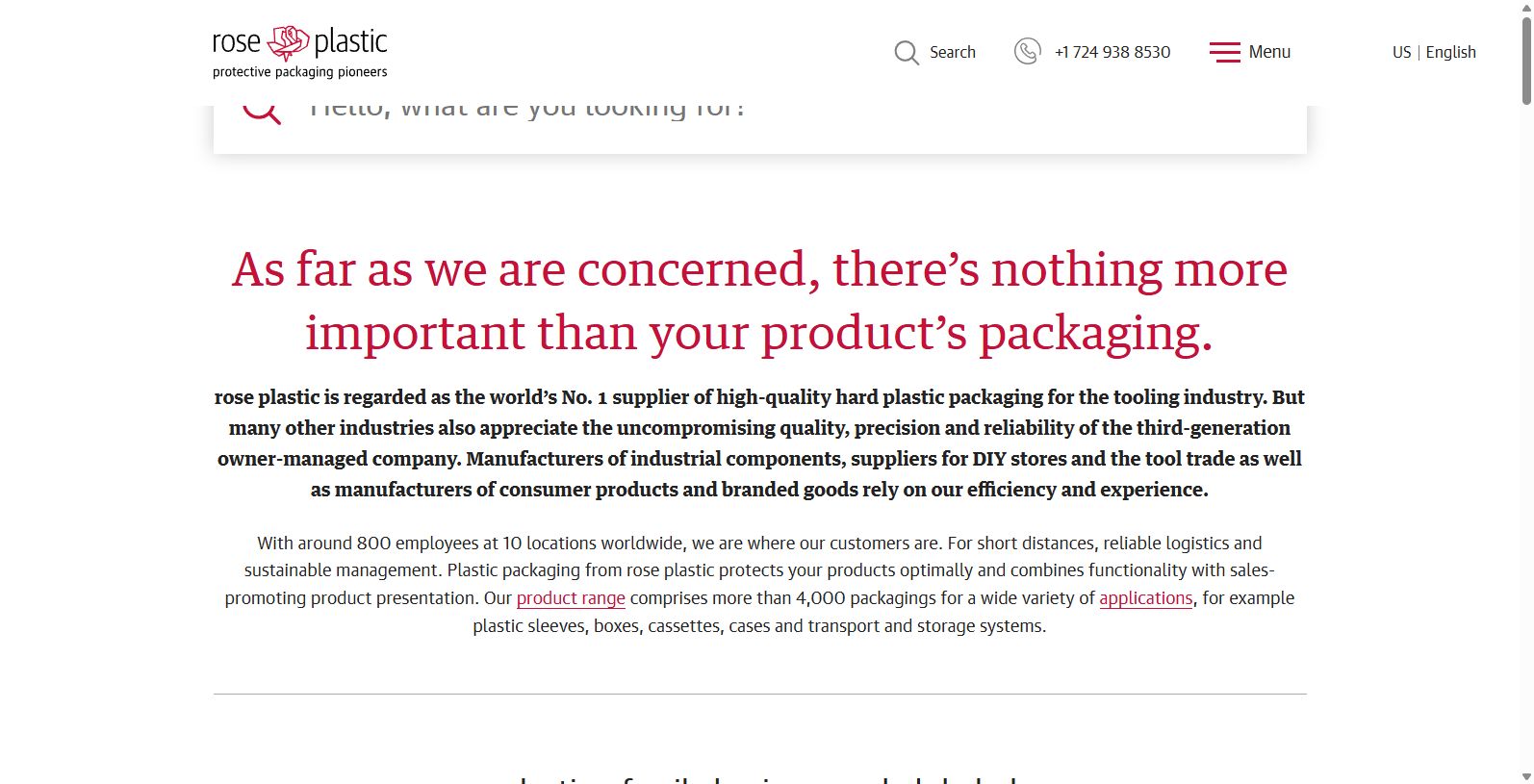The width and height of the screenshot is (1534, 784).
Task: Follow the product range link
Action: tap(571, 598)
